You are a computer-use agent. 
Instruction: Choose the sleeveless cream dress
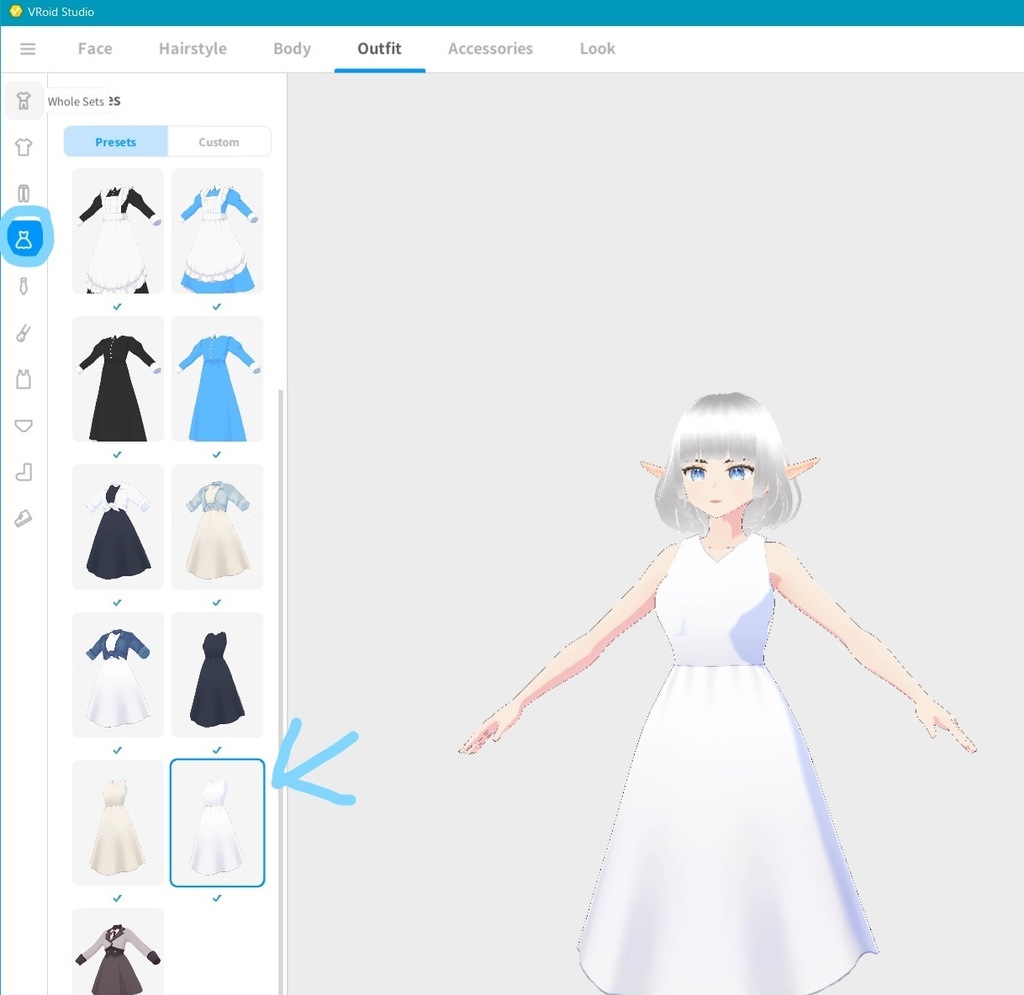[x=118, y=823]
